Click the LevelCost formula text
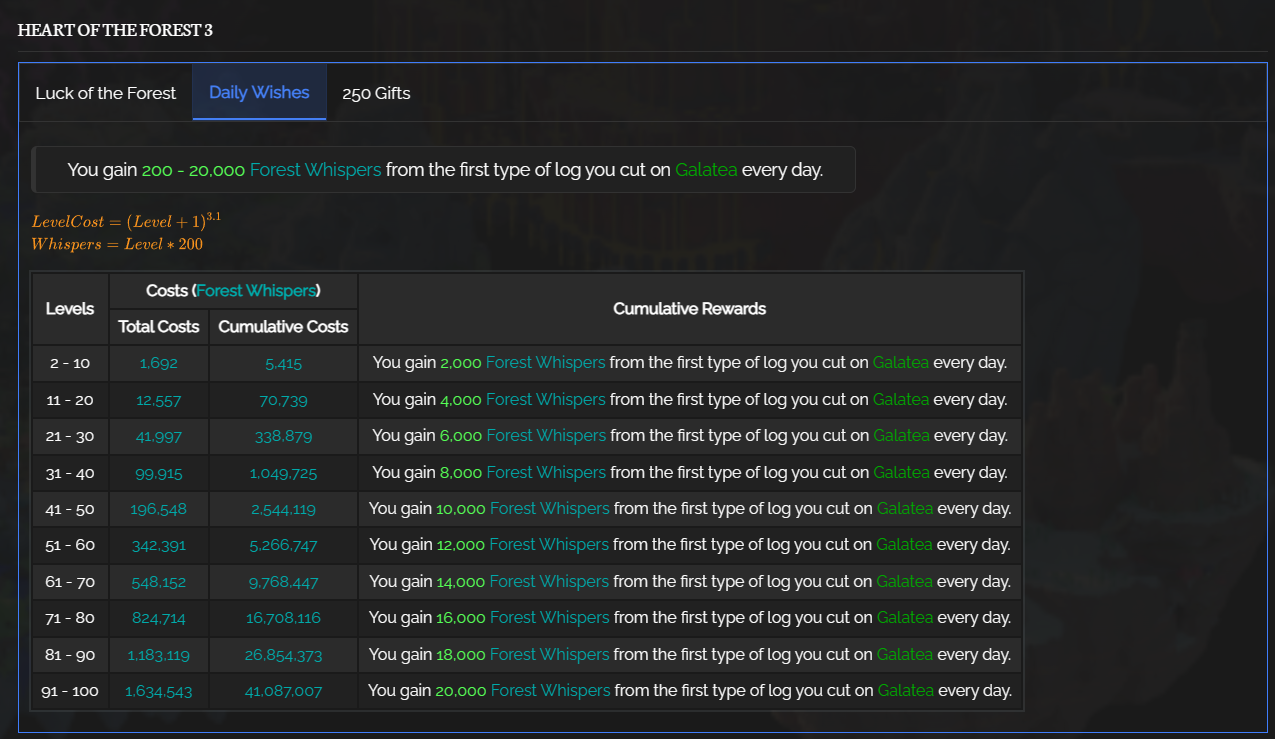Screen dimensions: 1275x739 (125, 221)
